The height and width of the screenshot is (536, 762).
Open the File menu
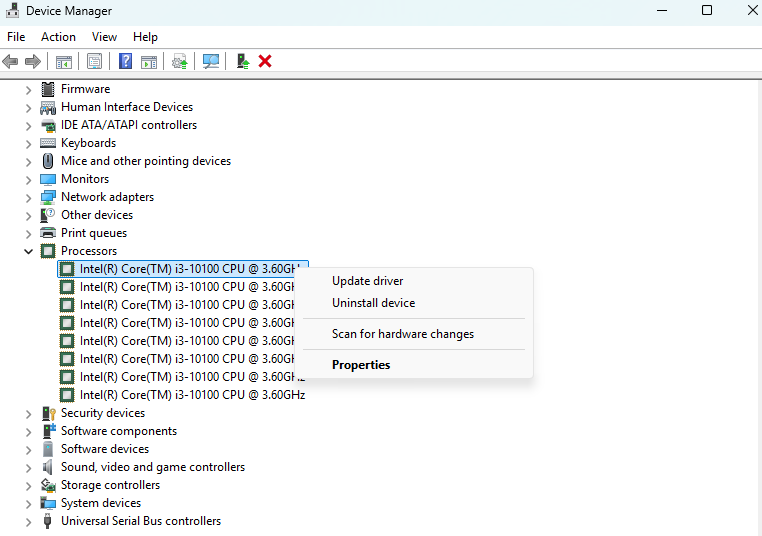click(x=16, y=37)
